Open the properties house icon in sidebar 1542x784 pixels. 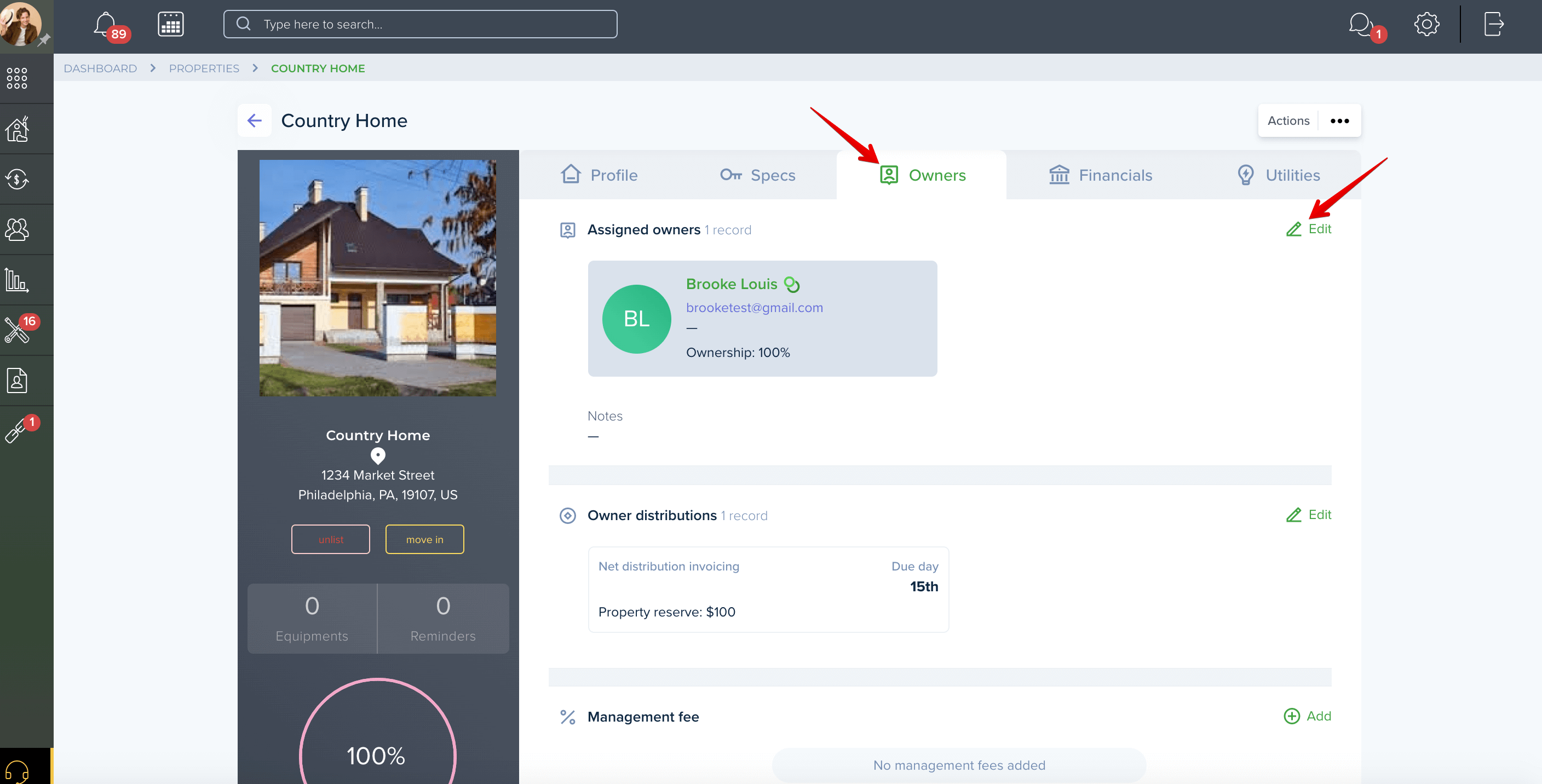tap(17, 129)
